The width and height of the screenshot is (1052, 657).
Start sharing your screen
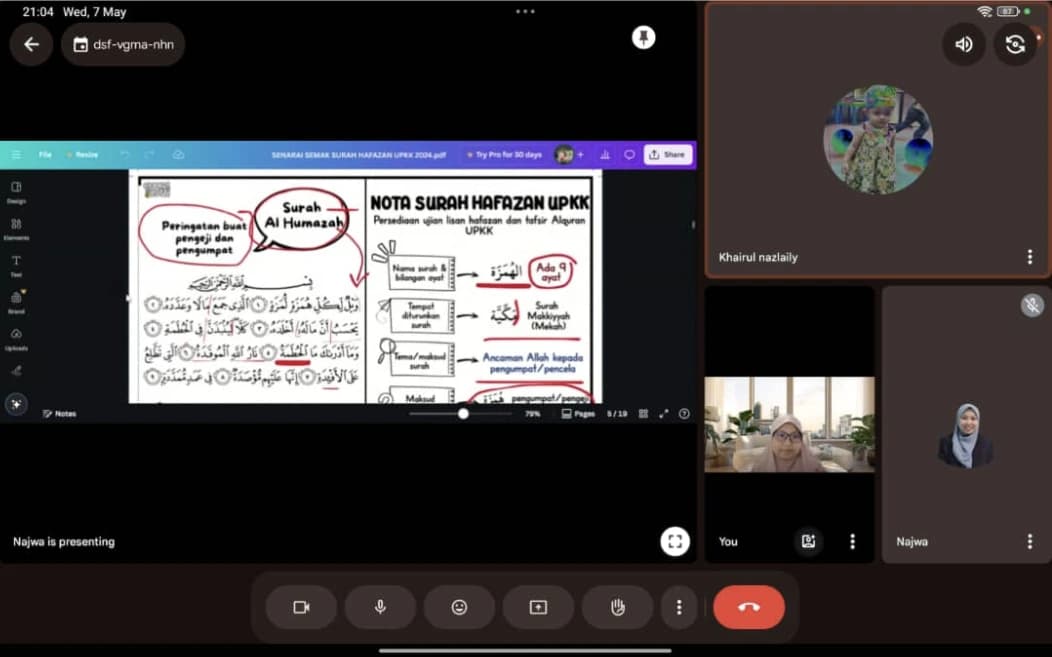tap(538, 607)
